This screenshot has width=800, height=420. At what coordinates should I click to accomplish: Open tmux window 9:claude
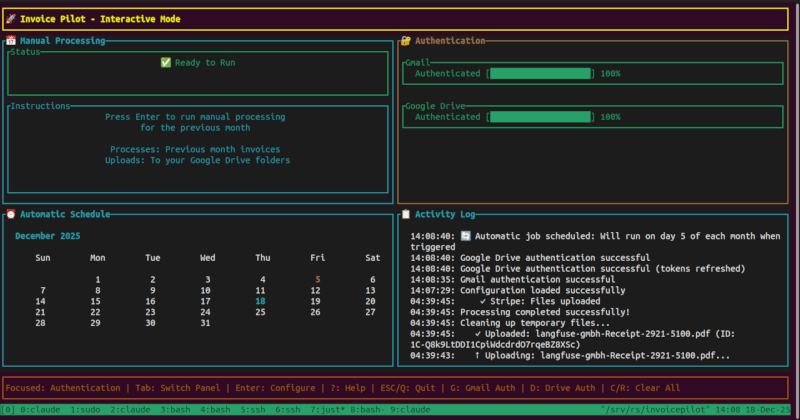[410, 409]
